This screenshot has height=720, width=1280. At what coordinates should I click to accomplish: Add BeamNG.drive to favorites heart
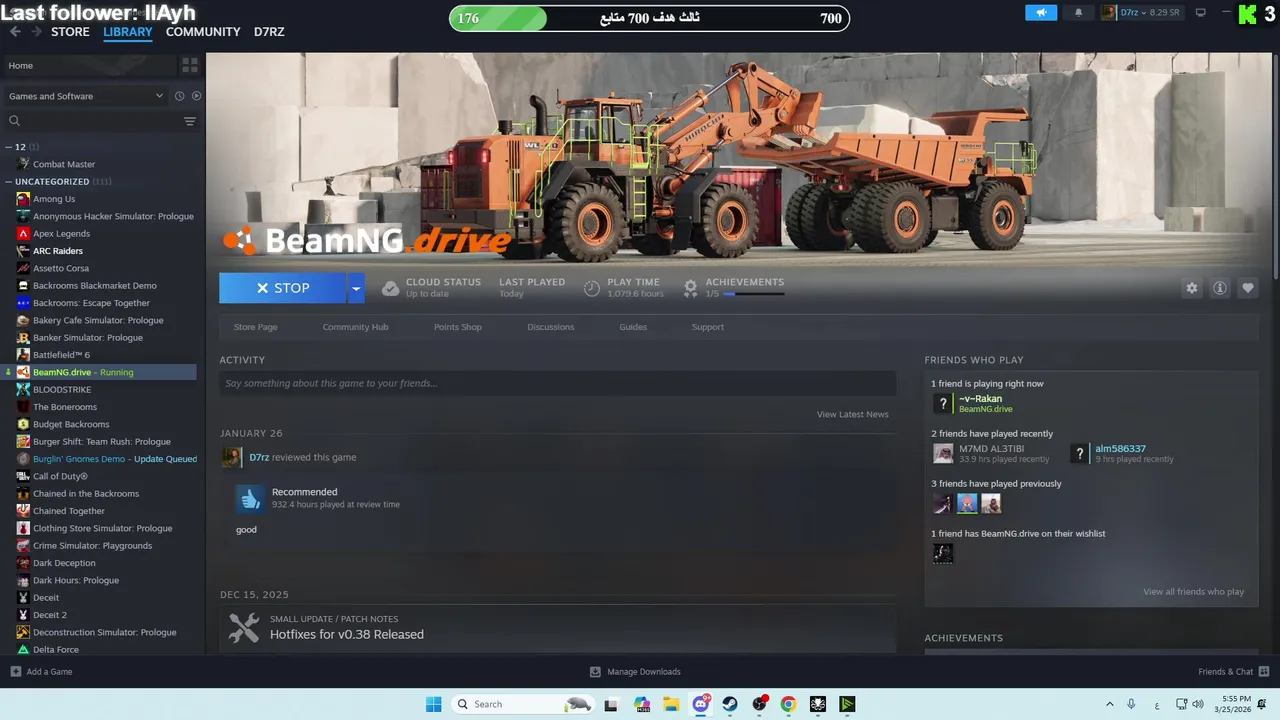tap(1247, 288)
